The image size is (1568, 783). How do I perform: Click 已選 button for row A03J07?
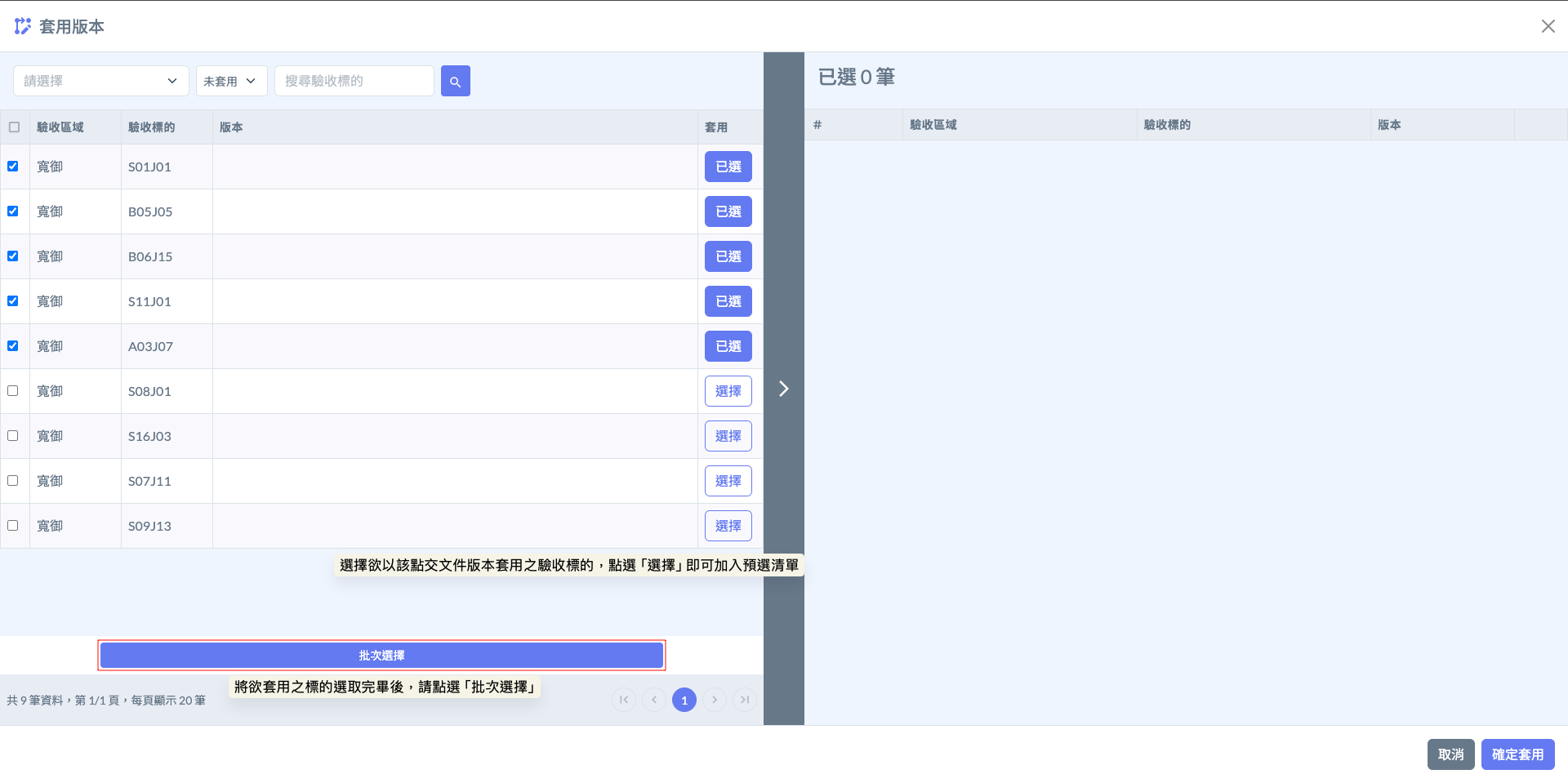pos(728,346)
